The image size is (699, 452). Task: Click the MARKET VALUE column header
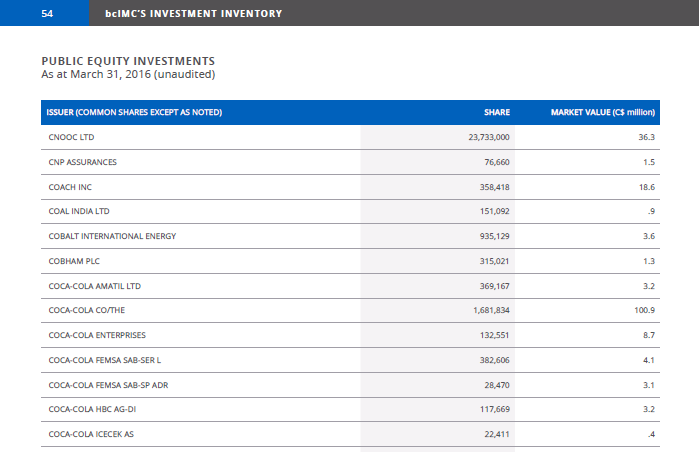pos(603,112)
